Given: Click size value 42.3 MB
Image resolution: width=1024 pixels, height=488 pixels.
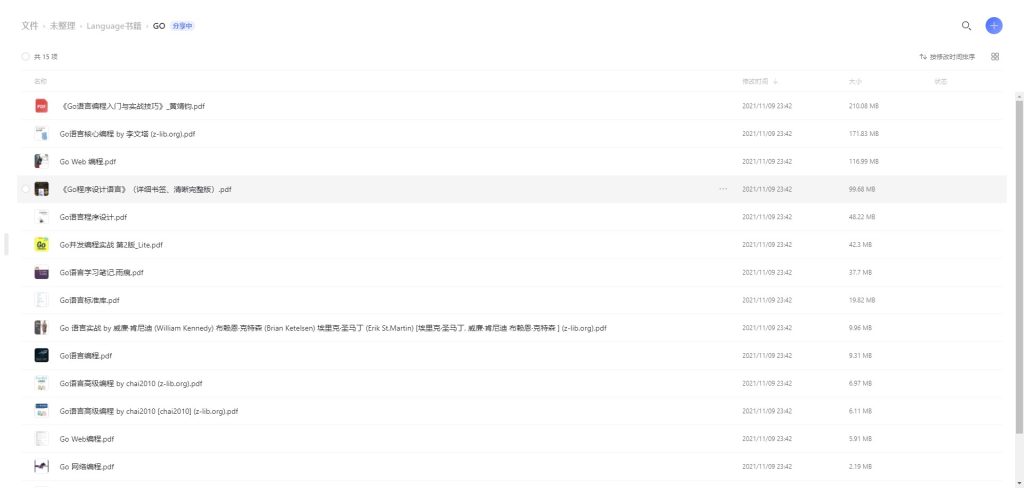Looking at the screenshot, I should click(x=860, y=244).
